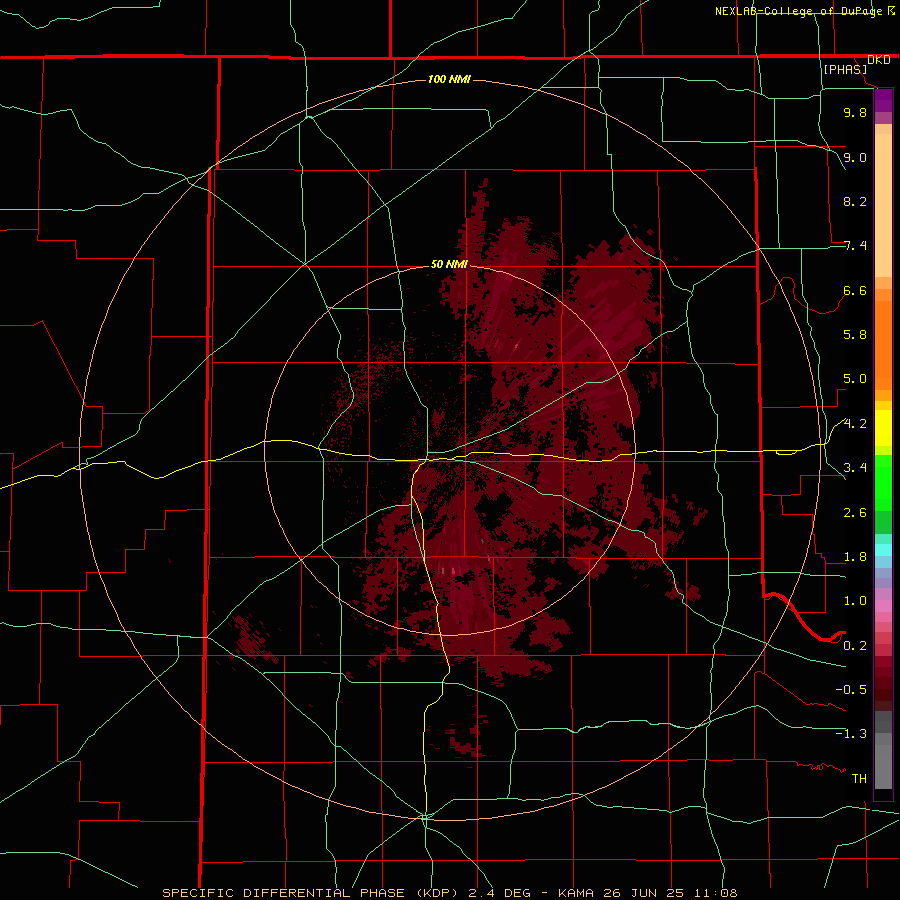The width and height of the screenshot is (900, 900).
Task: Pick the bright green segment of color bar
Action: 883,482
